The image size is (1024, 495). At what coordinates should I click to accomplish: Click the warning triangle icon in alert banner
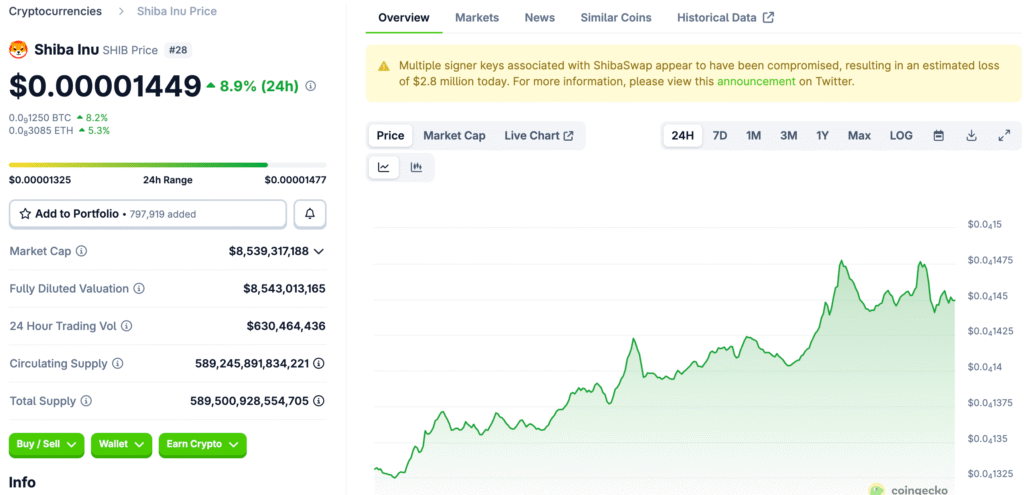click(x=384, y=66)
